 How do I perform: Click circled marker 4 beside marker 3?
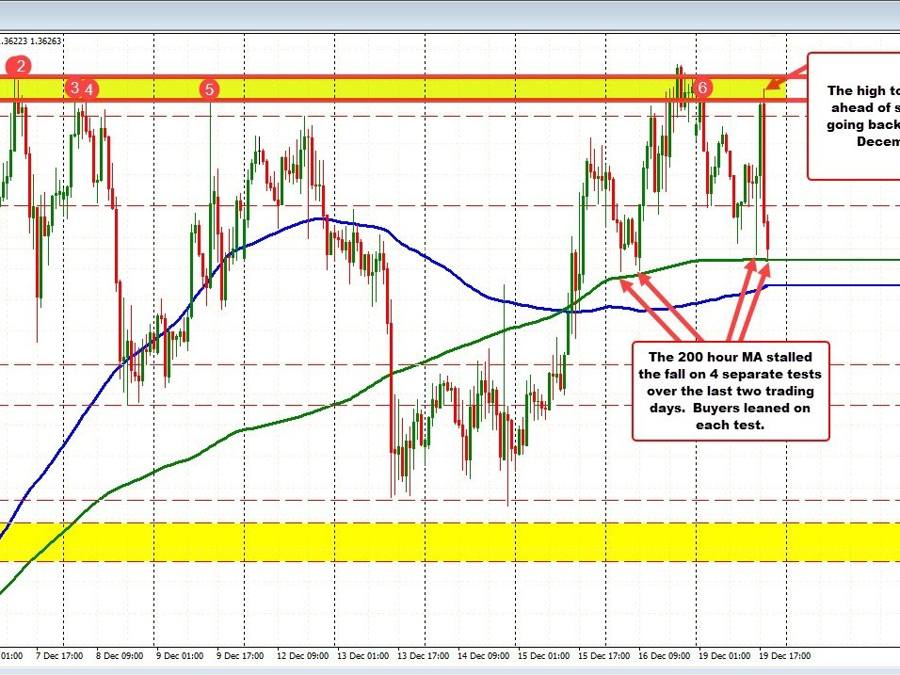90,89
